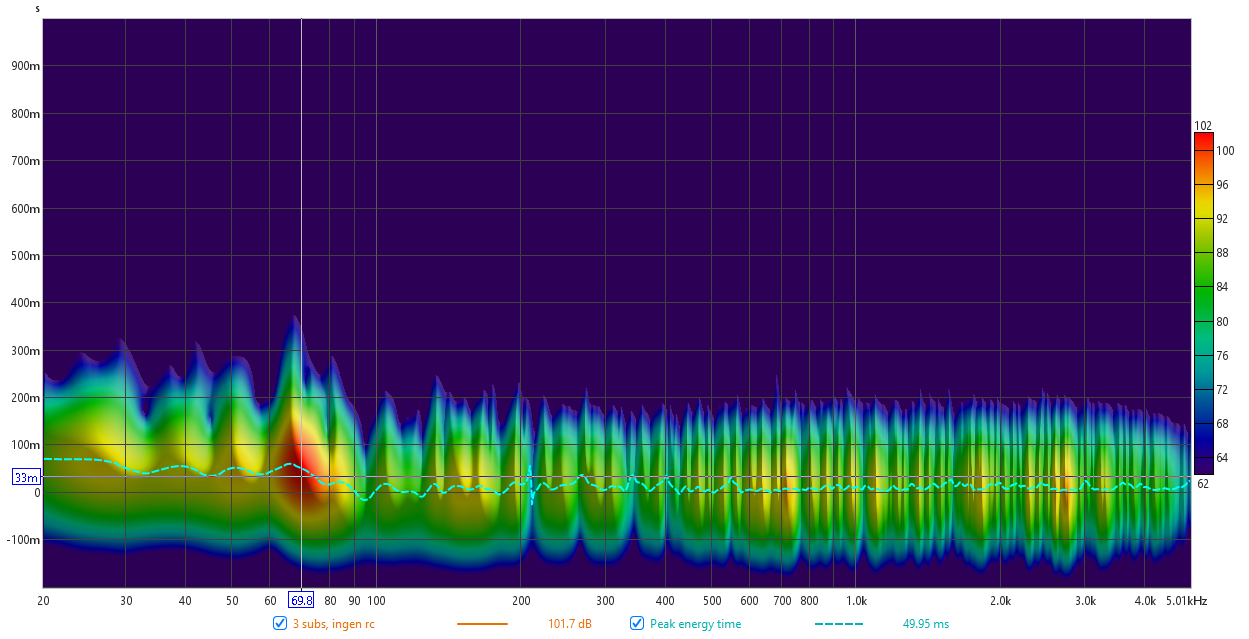Click the 4.0k frequency axis label
The height and width of the screenshot is (639, 1249).
(x=1145, y=601)
